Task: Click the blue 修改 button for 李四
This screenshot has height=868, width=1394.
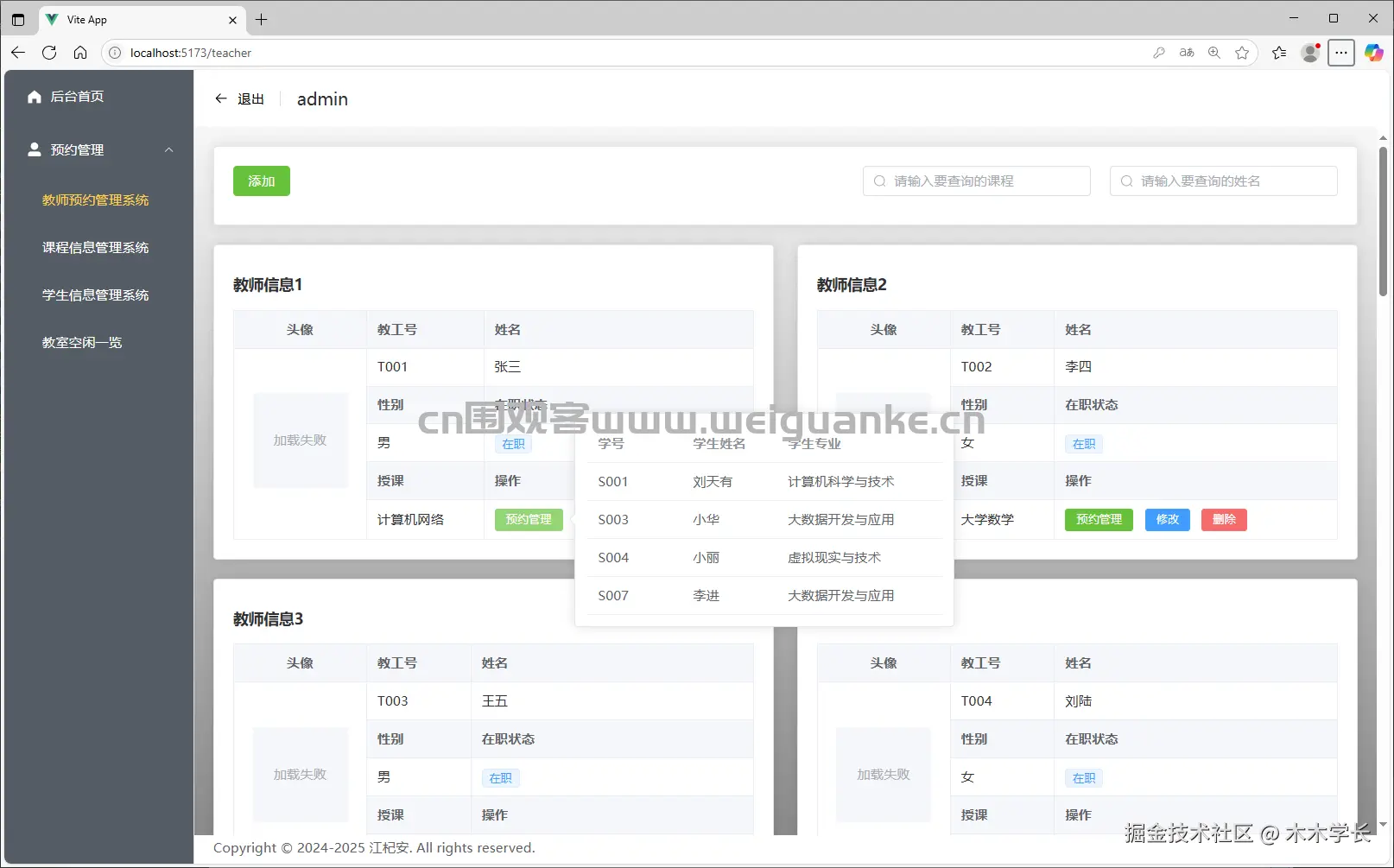Action: 1168,520
